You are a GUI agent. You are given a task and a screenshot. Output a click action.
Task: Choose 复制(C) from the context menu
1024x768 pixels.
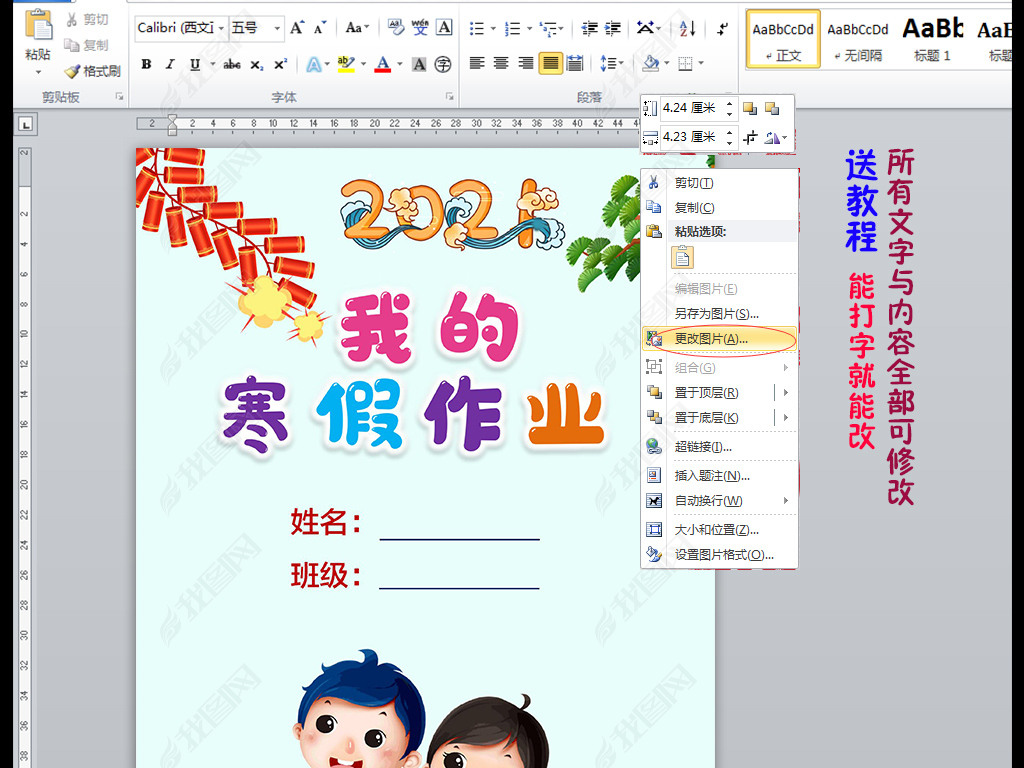click(719, 208)
